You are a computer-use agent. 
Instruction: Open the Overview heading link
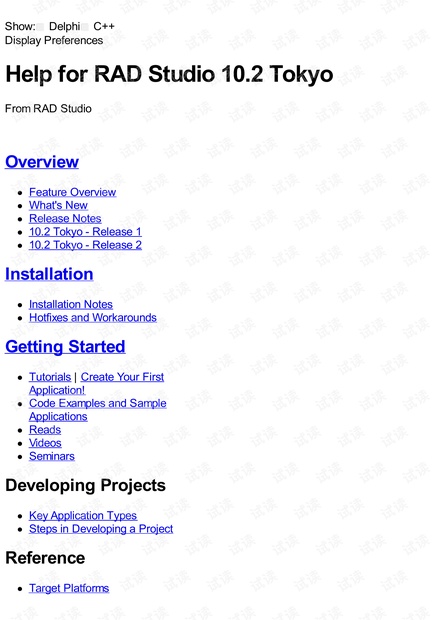pos(42,162)
